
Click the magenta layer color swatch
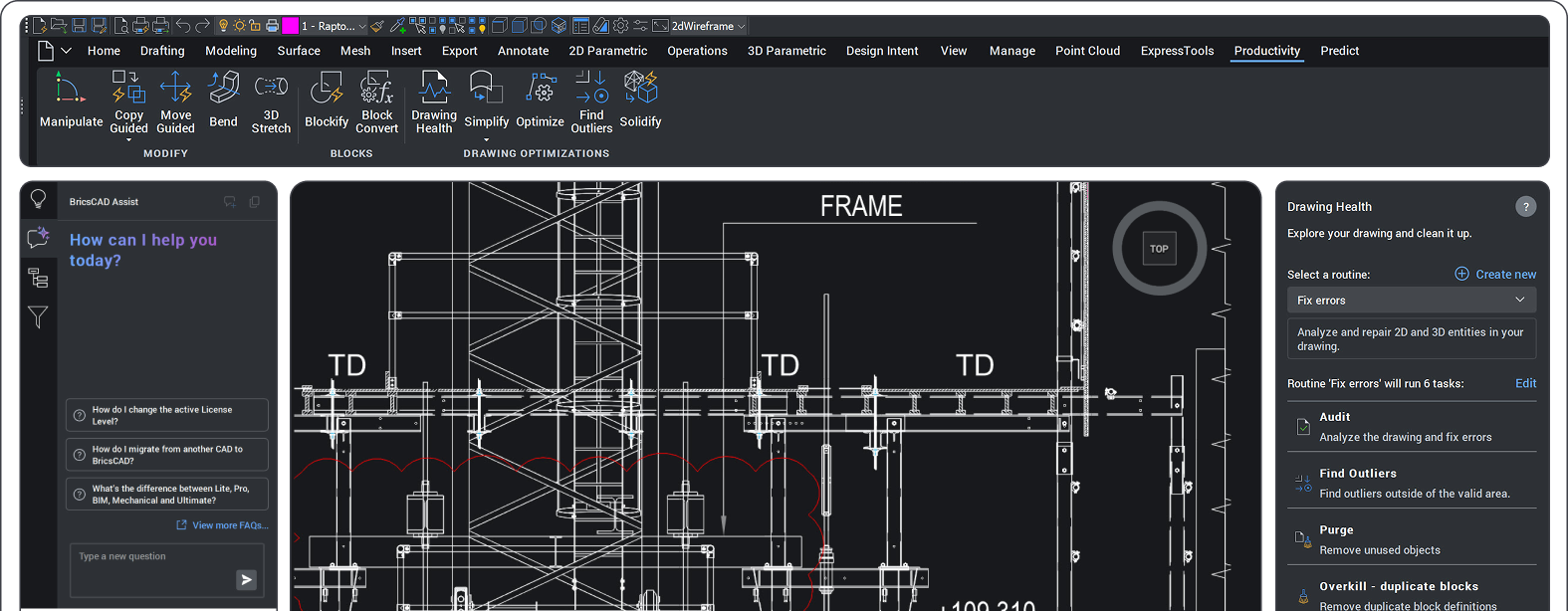click(x=290, y=26)
